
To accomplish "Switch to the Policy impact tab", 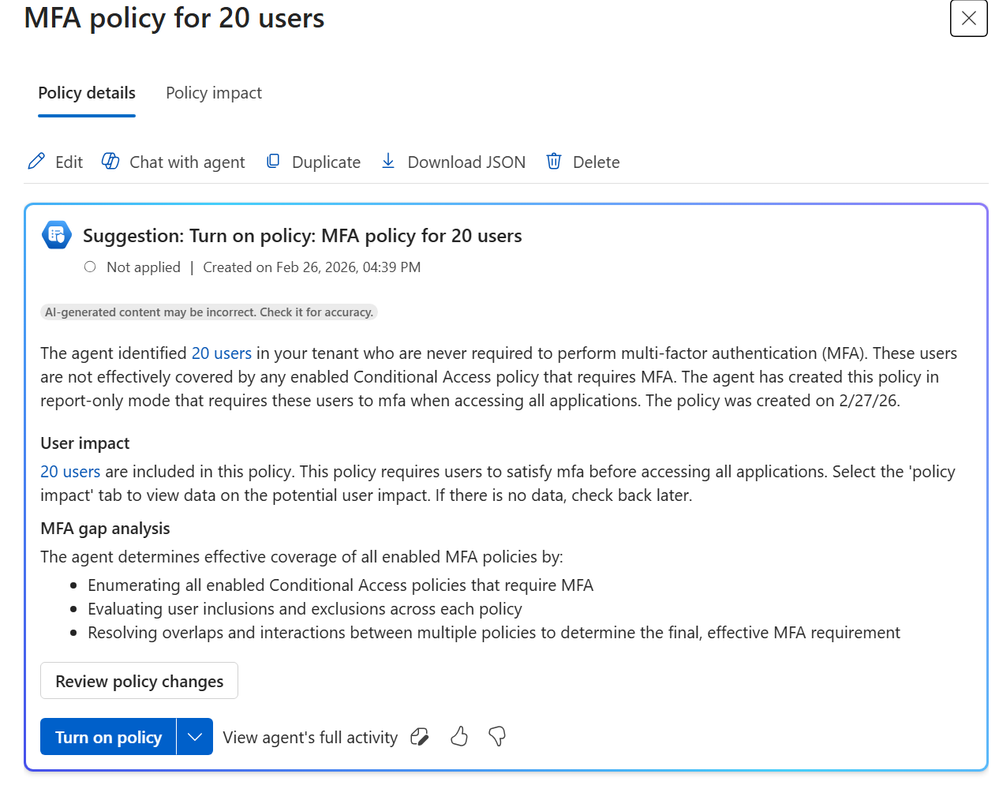I will 214,93.
